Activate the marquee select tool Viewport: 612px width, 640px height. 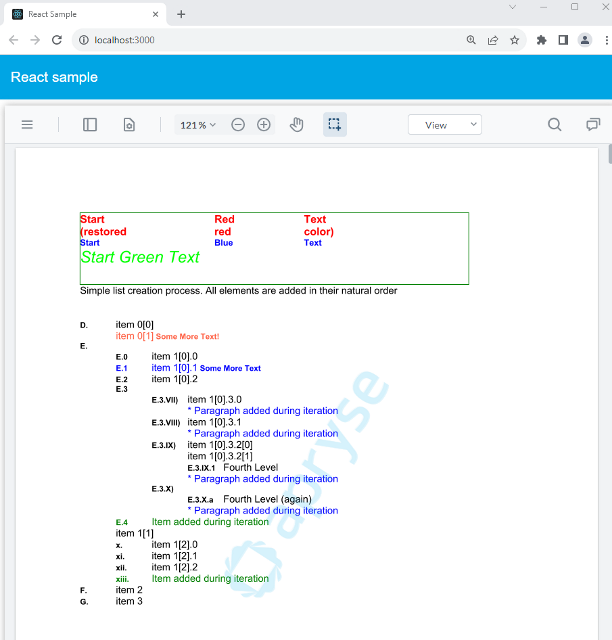point(334,124)
